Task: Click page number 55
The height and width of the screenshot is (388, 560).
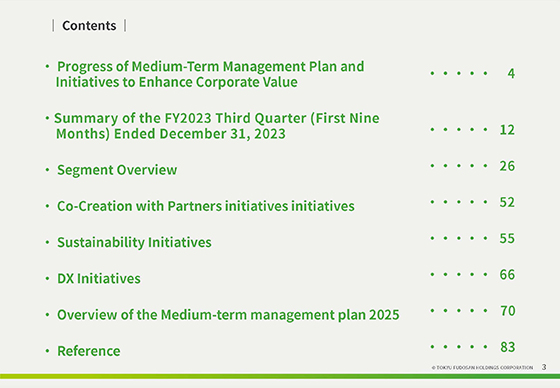Action: click(x=507, y=238)
